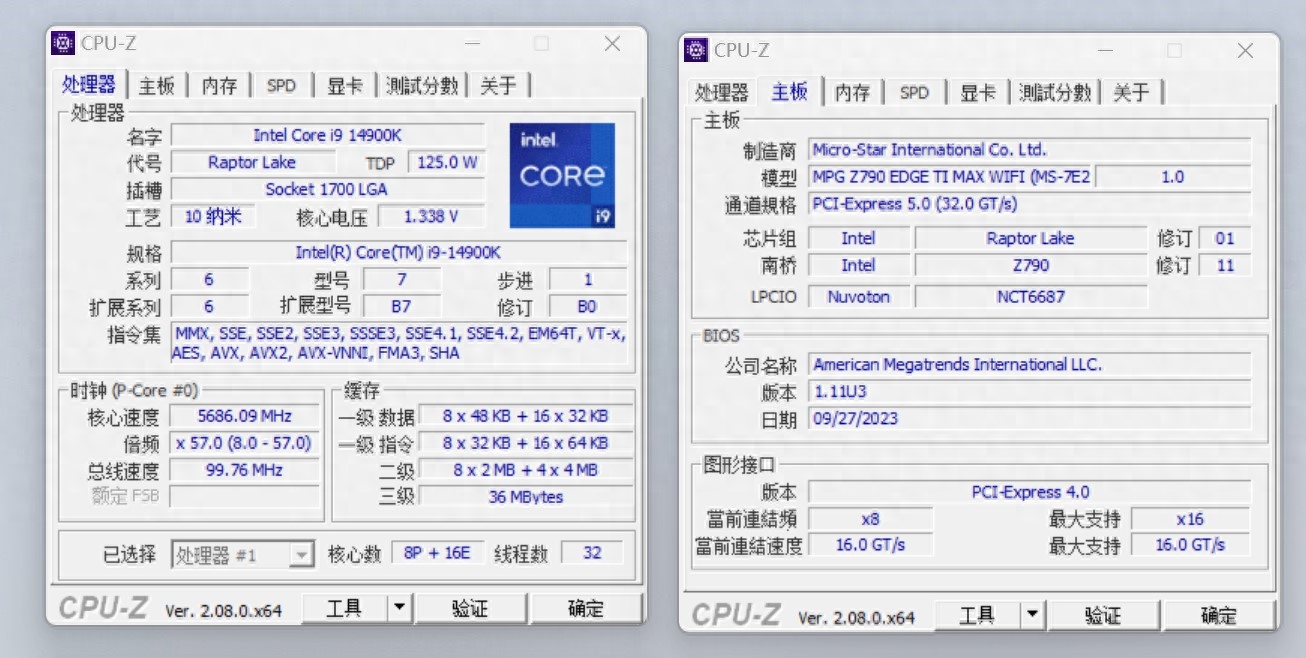The image size is (1306, 658).
Task: Go to 测試分數 tab in left window
Action: tap(422, 86)
